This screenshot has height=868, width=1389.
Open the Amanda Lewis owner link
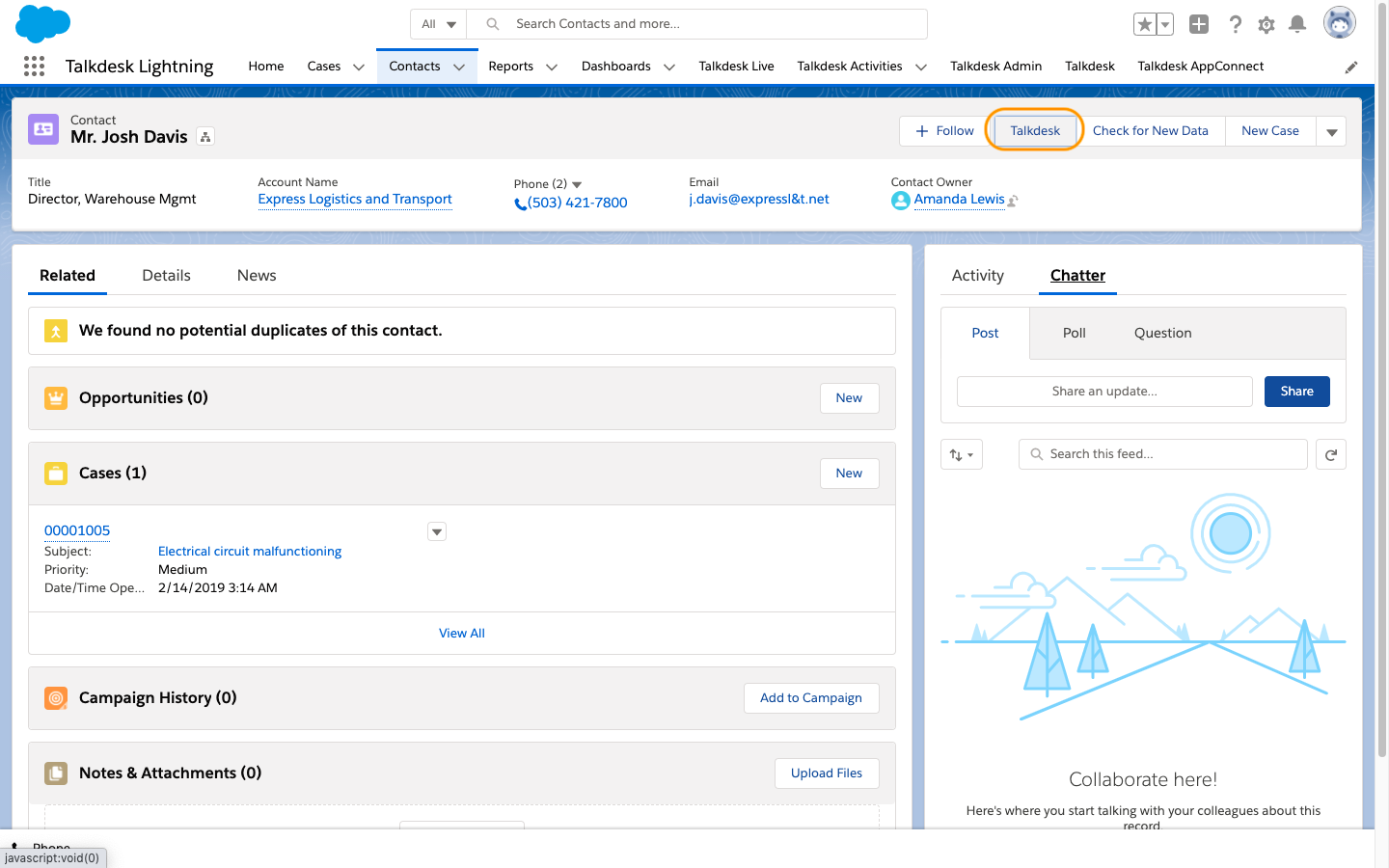coord(960,200)
